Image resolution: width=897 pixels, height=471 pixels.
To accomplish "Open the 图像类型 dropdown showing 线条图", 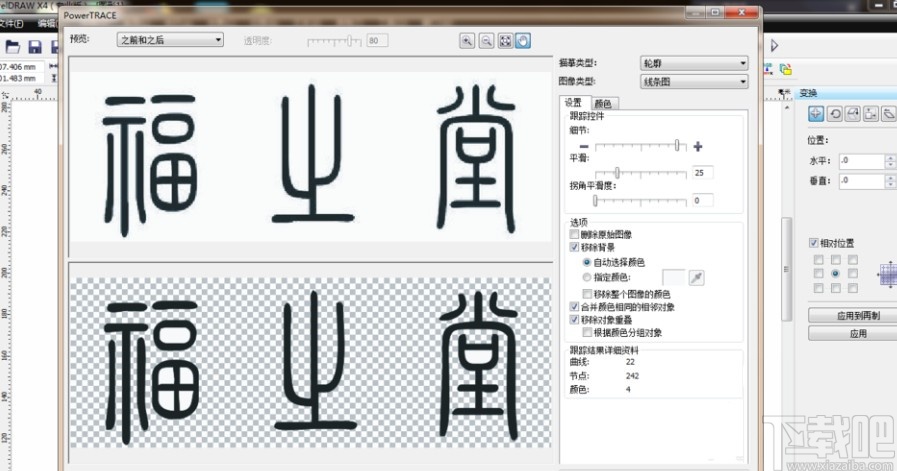I will point(693,82).
